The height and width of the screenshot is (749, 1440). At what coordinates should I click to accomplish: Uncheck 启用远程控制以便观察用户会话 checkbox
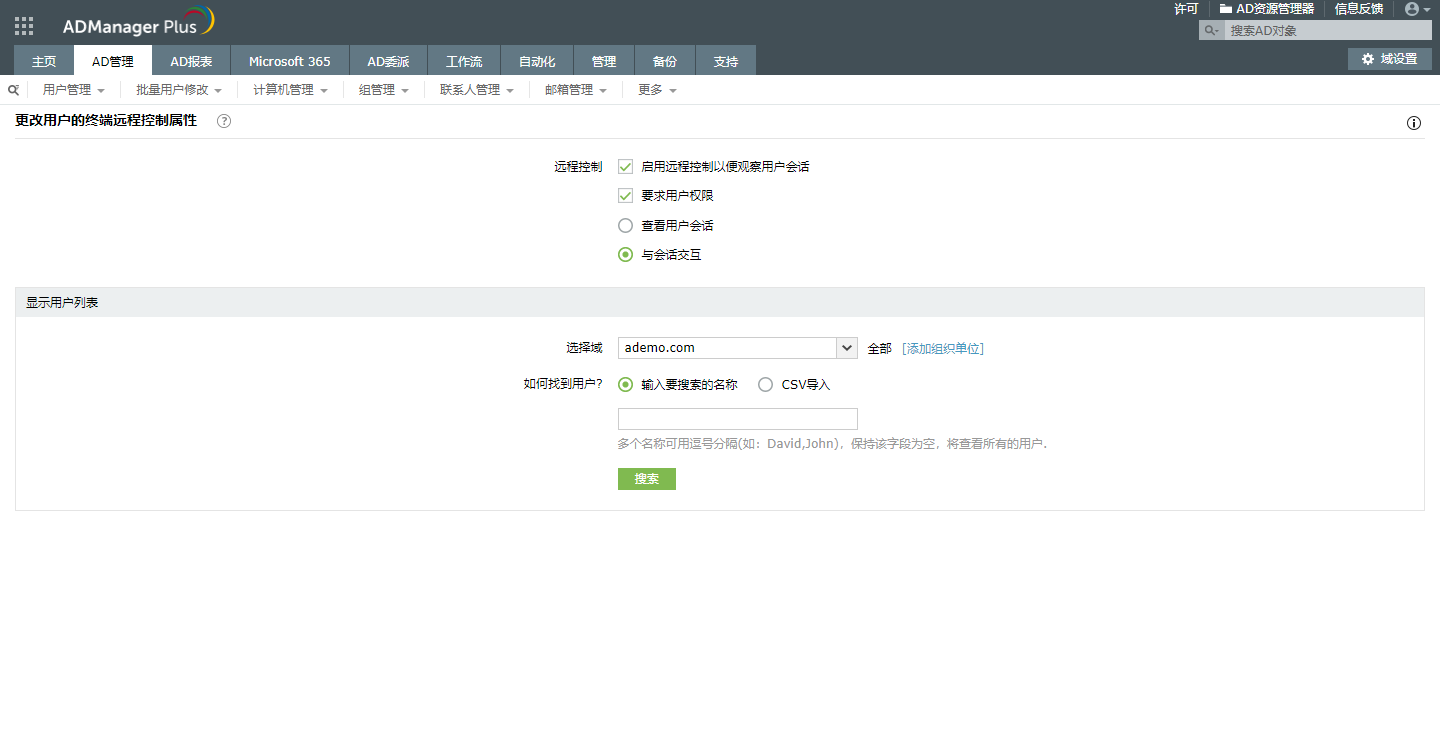coord(626,167)
